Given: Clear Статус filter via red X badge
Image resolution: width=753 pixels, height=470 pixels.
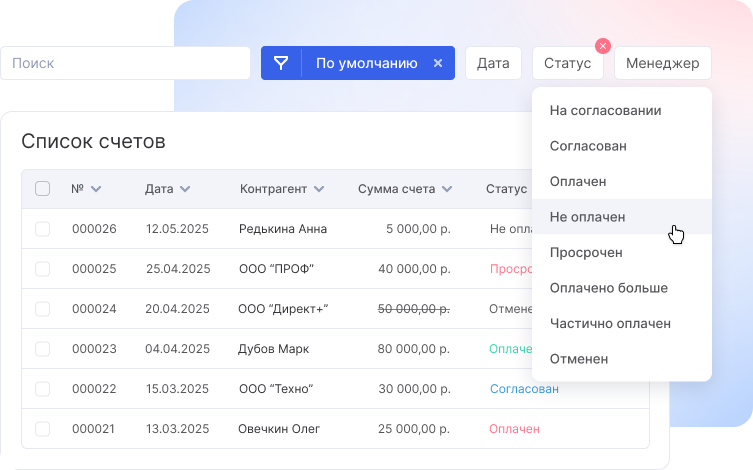Looking at the screenshot, I should pyautogui.click(x=602, y=46).
